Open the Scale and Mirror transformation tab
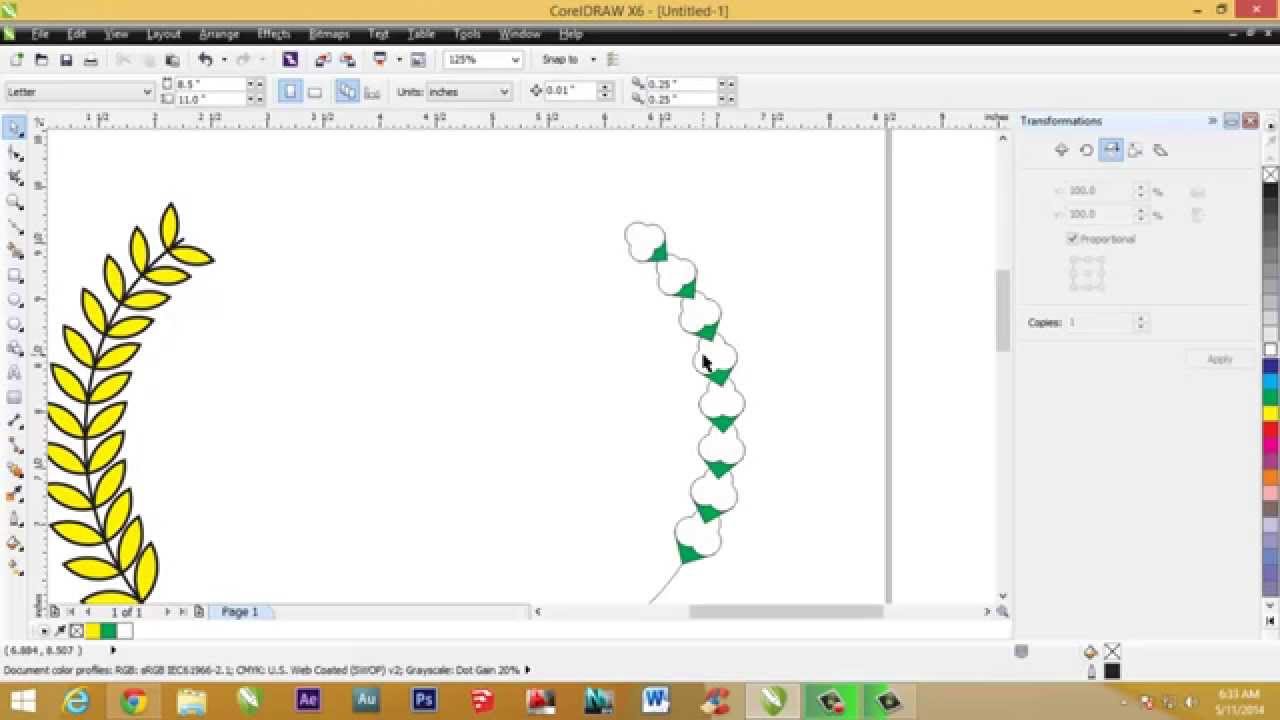 coord(1111,150)
